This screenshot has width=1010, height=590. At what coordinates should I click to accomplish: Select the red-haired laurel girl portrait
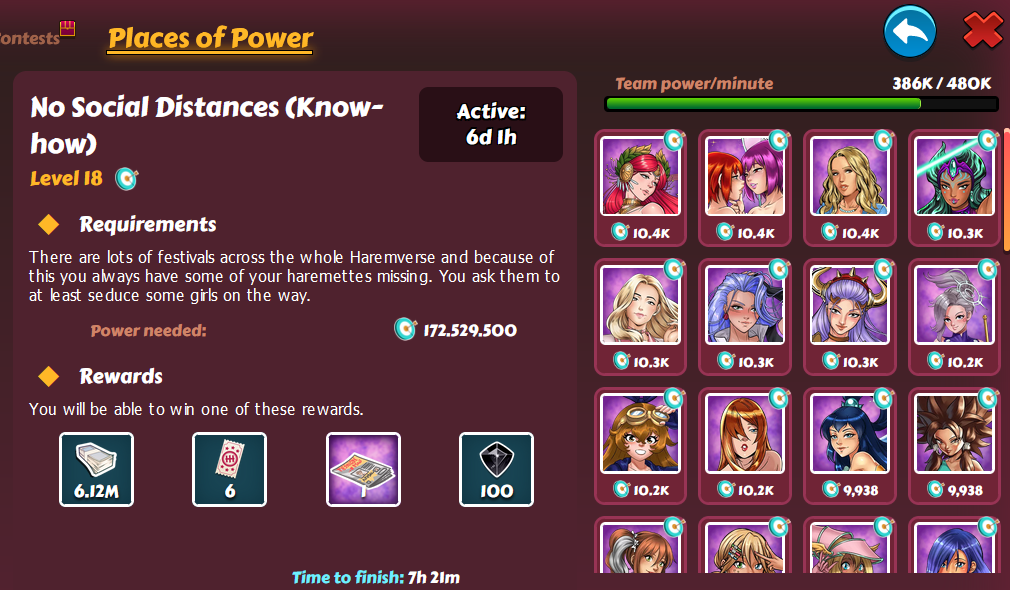click(x=640, y=188)
